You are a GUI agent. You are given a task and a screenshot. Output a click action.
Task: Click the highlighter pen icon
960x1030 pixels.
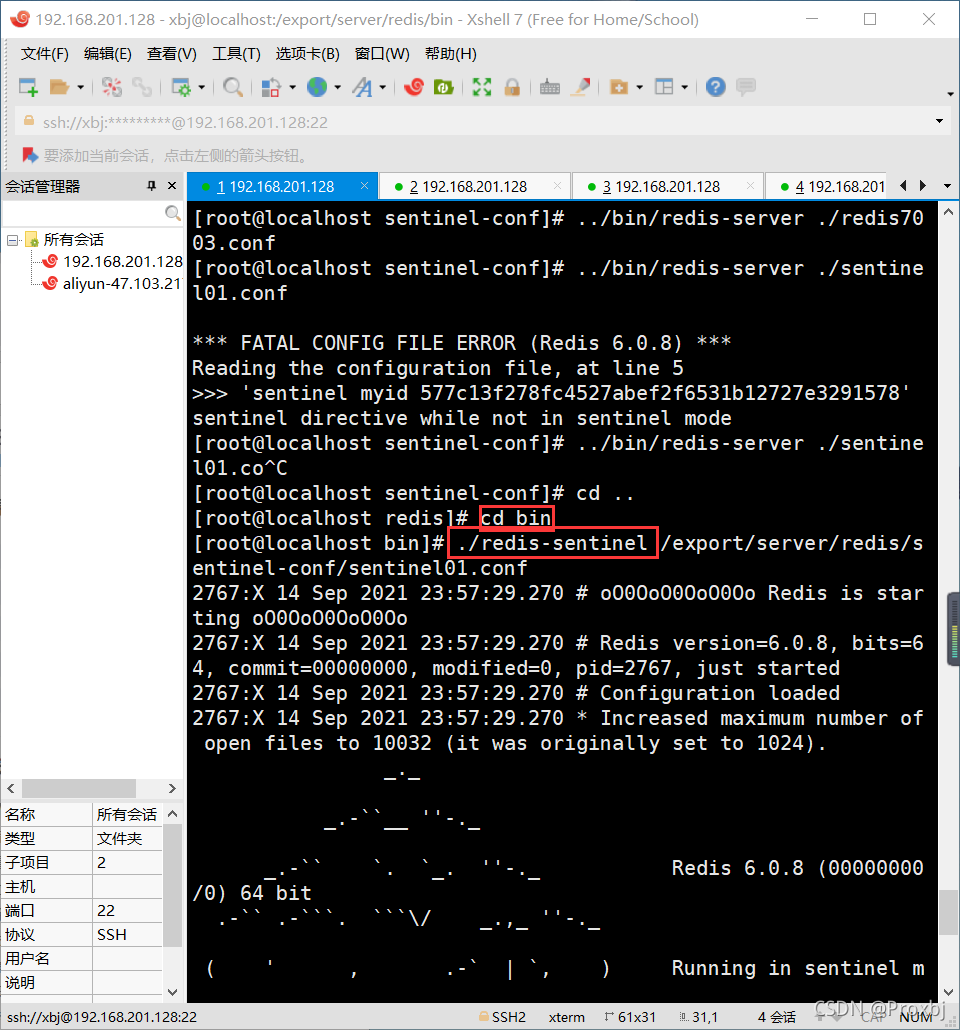(580, 87)
